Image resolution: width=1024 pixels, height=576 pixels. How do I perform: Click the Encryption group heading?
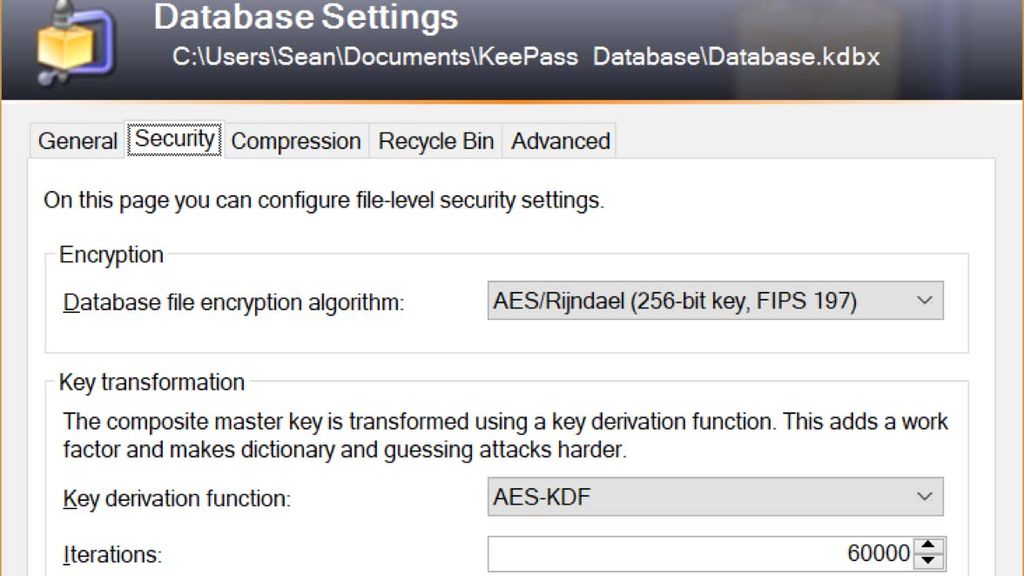[111, 255]
